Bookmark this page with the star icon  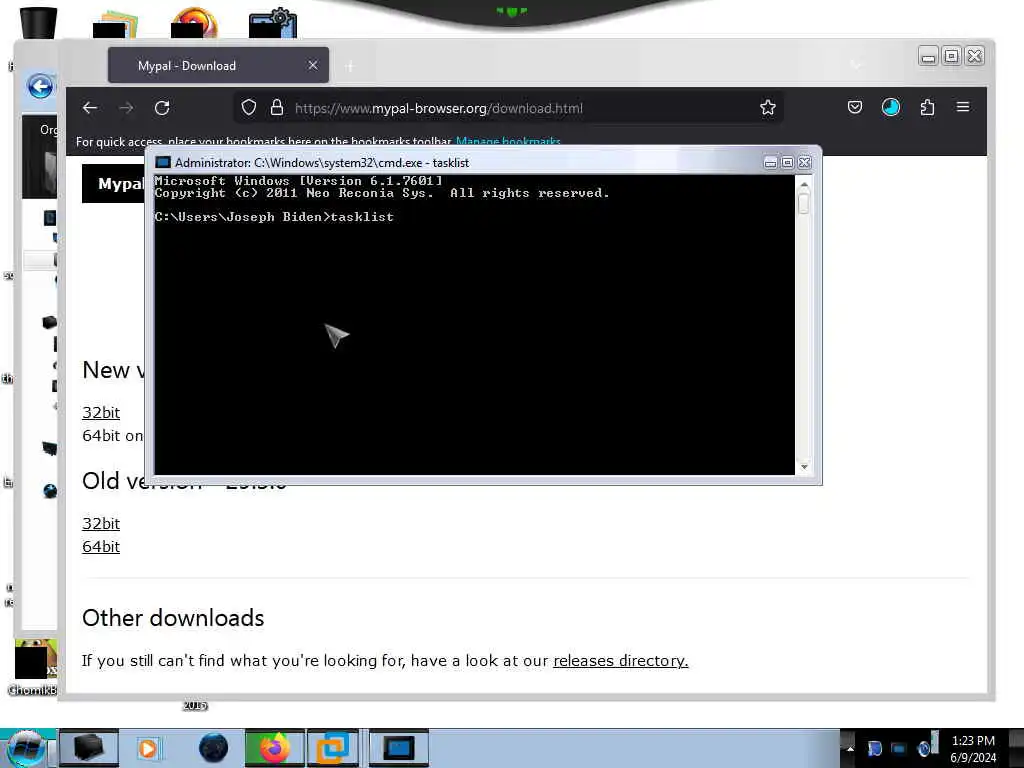click(768, 108)
